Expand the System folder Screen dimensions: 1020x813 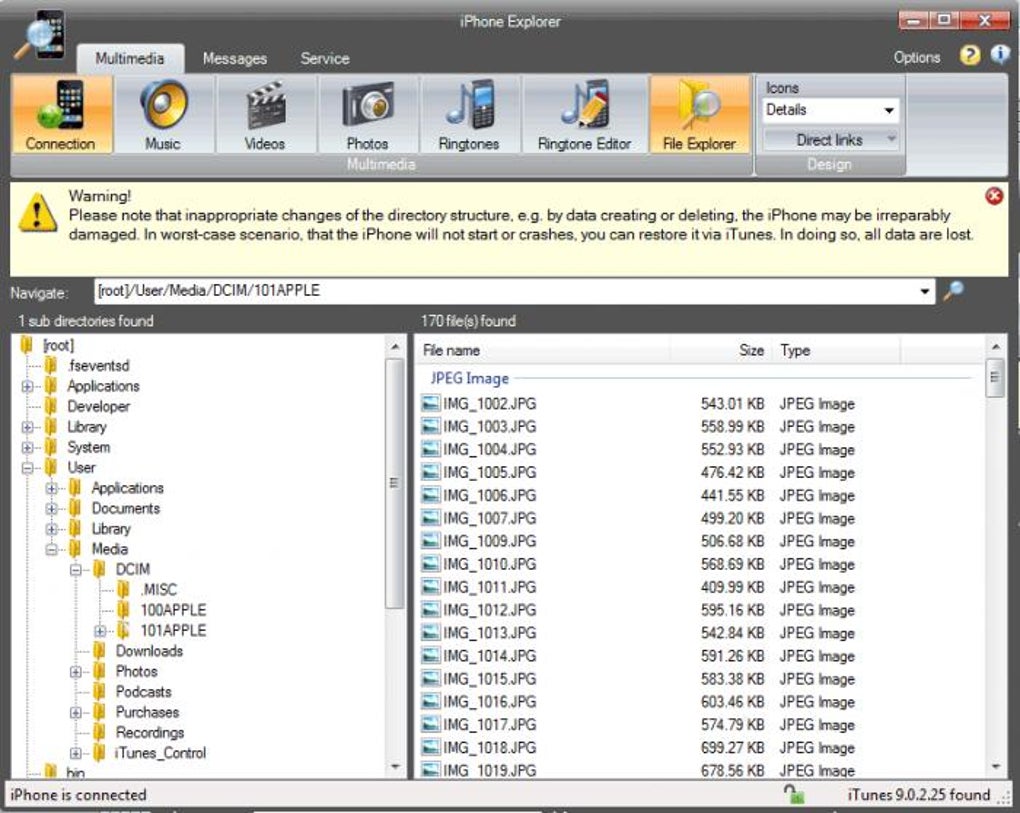27,447
